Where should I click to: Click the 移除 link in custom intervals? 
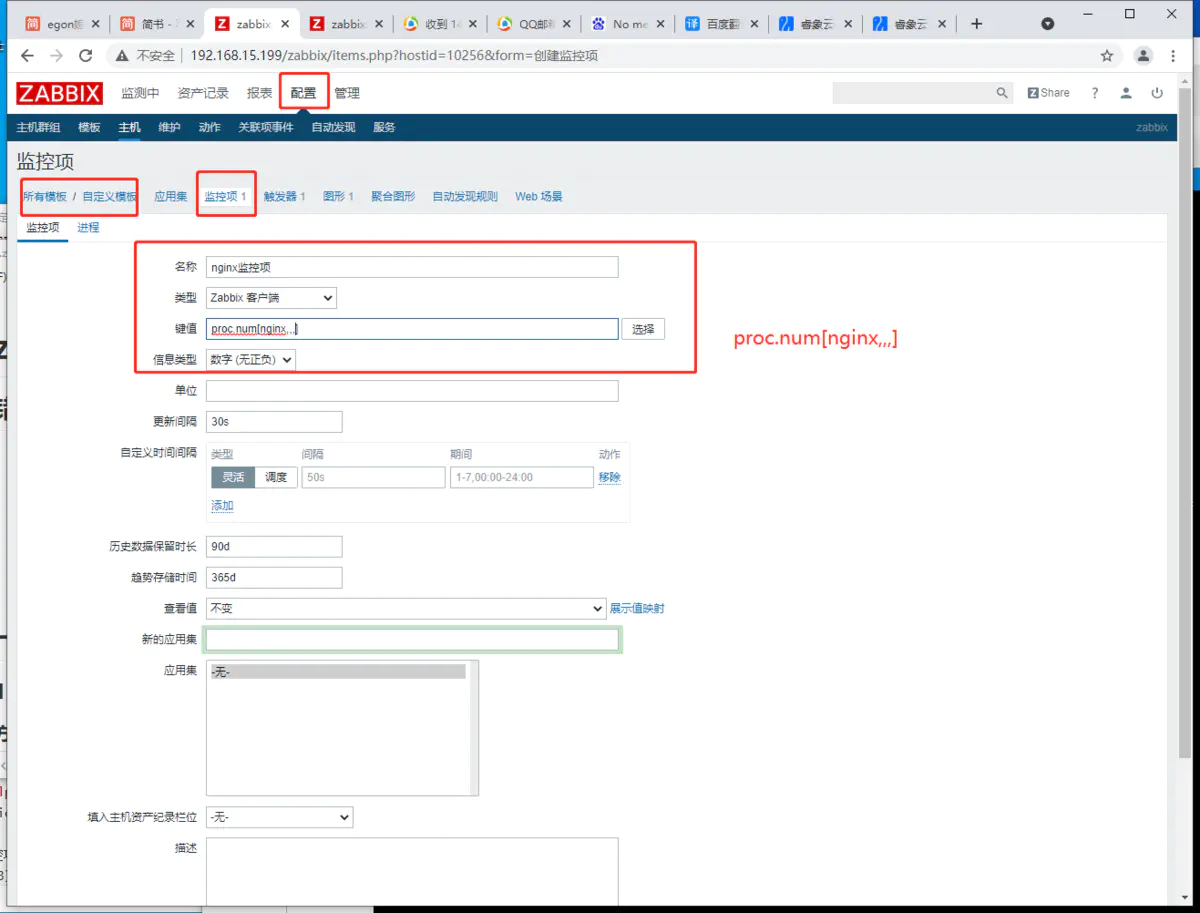pos(609,477)
